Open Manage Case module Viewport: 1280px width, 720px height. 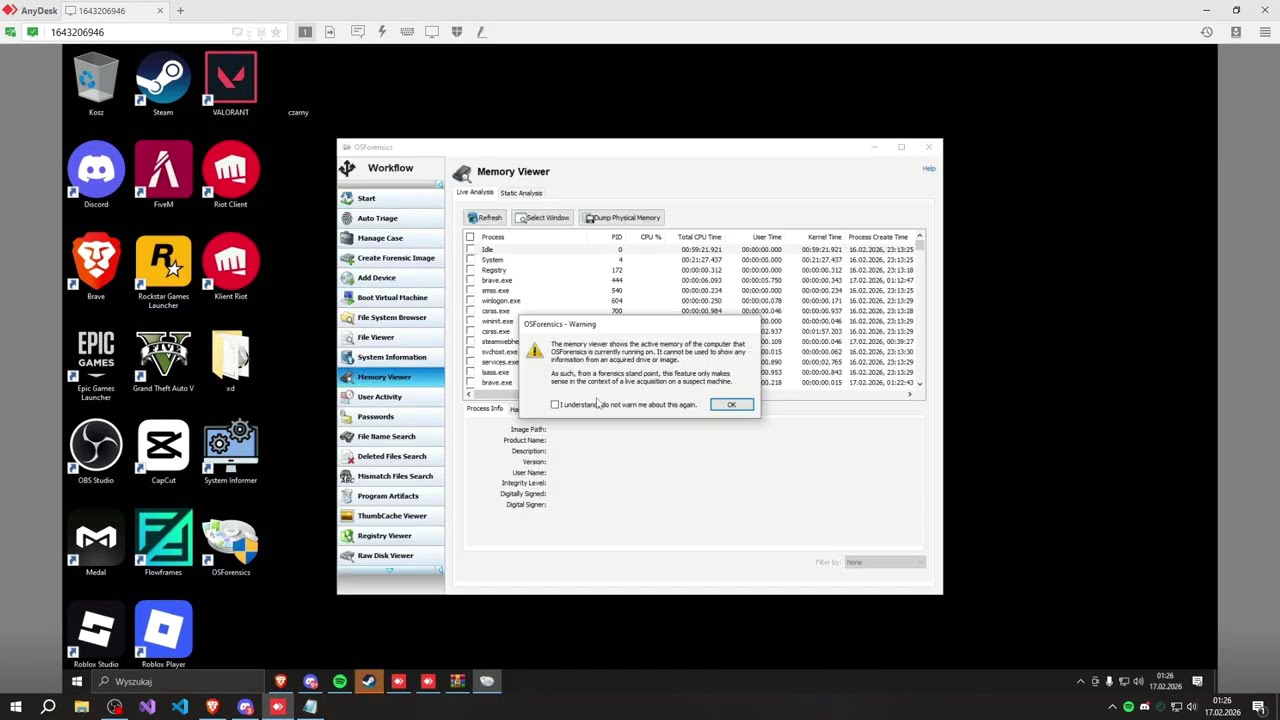[x=391, y=238]
